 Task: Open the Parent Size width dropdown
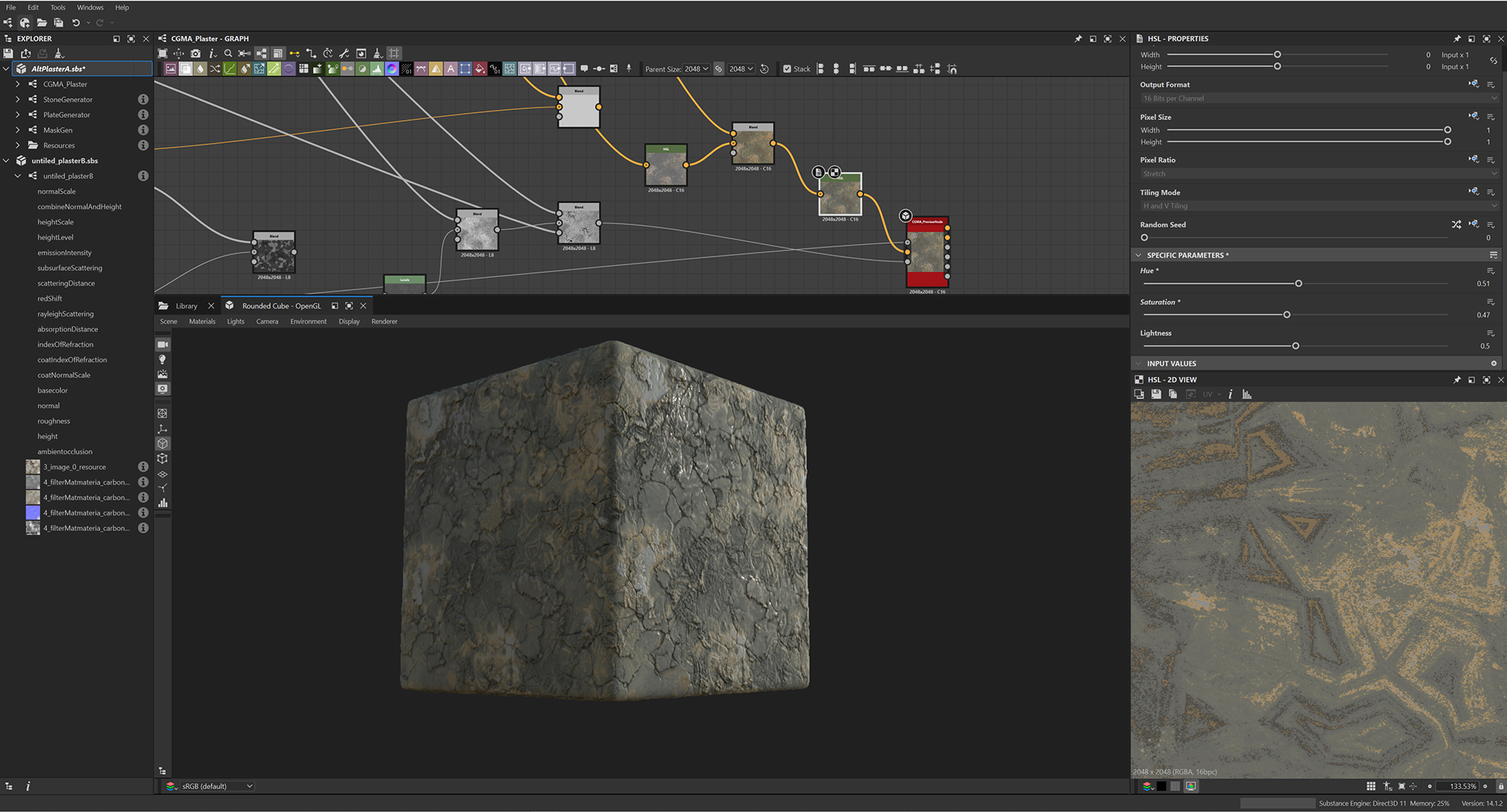pyautogui.click(x=695, y=69)
